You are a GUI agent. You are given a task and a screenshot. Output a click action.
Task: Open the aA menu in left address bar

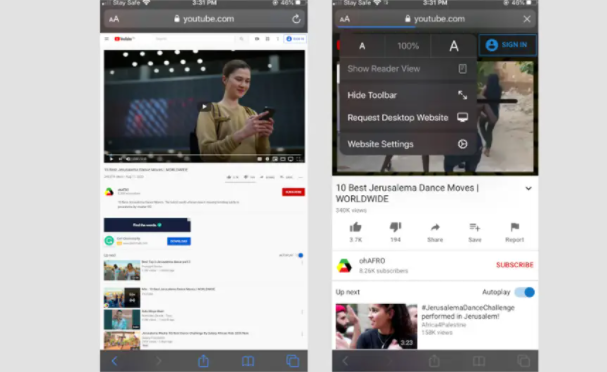point(114,19)
